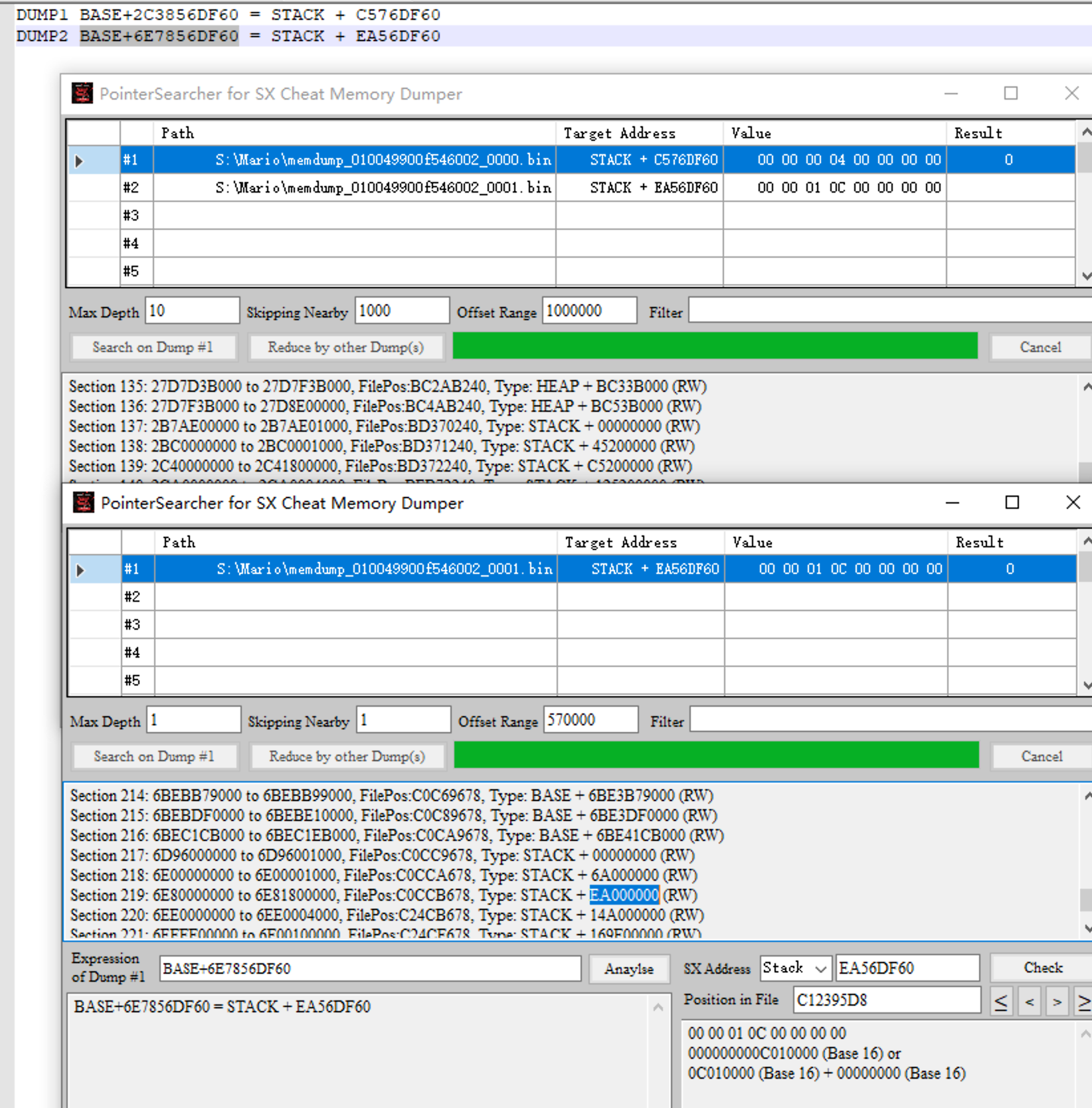Click Search on Dump #1 in front window
This screenshot has height=1108, width=1092.
(154, 756)
